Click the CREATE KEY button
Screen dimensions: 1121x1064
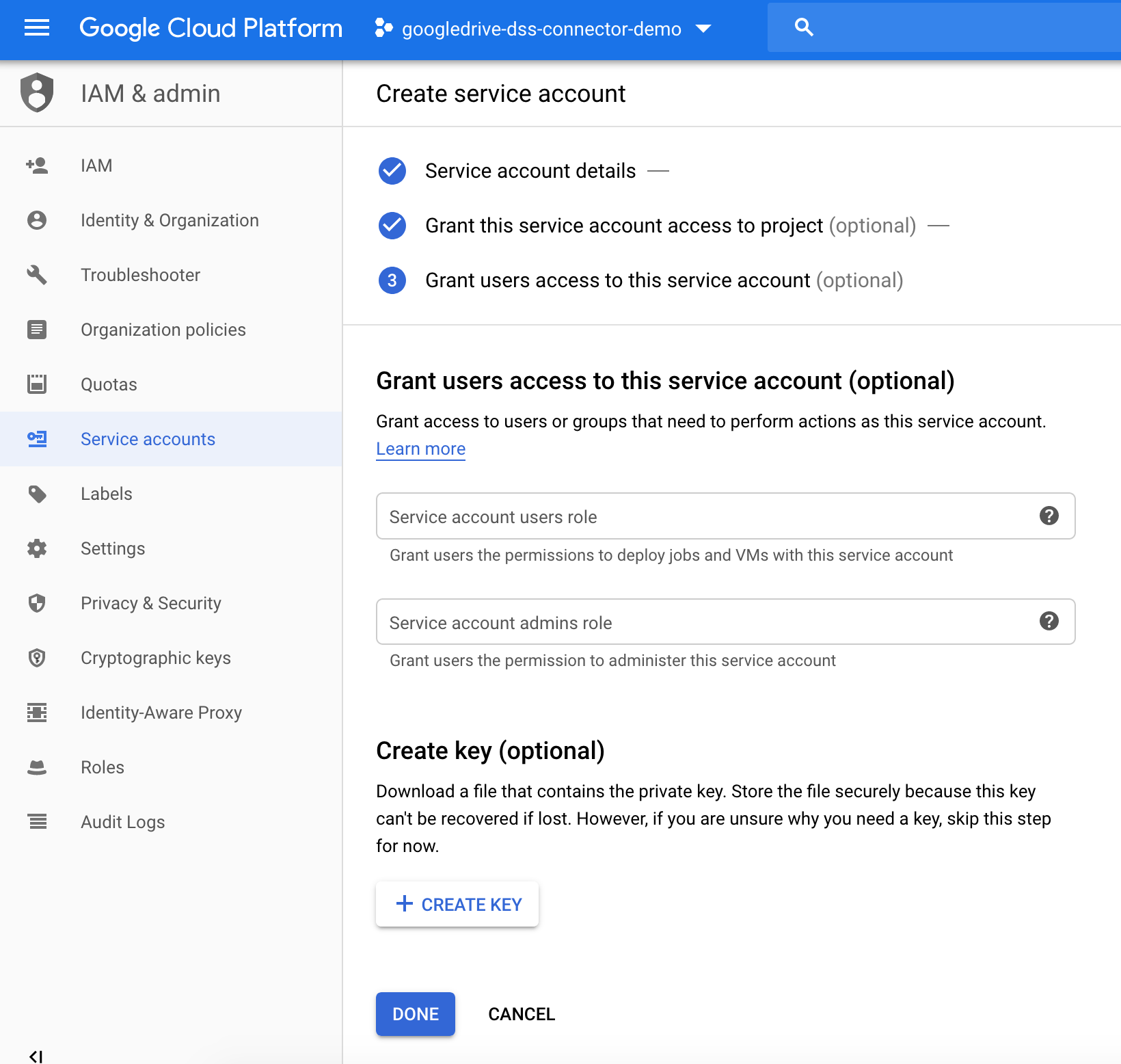coord(457,904)
